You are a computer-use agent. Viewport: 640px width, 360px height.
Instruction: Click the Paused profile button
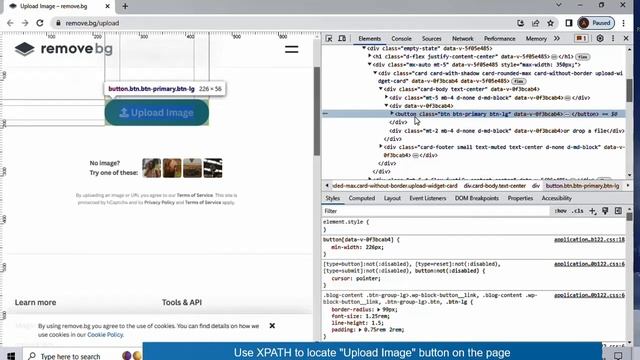click(x=596, y=23)
